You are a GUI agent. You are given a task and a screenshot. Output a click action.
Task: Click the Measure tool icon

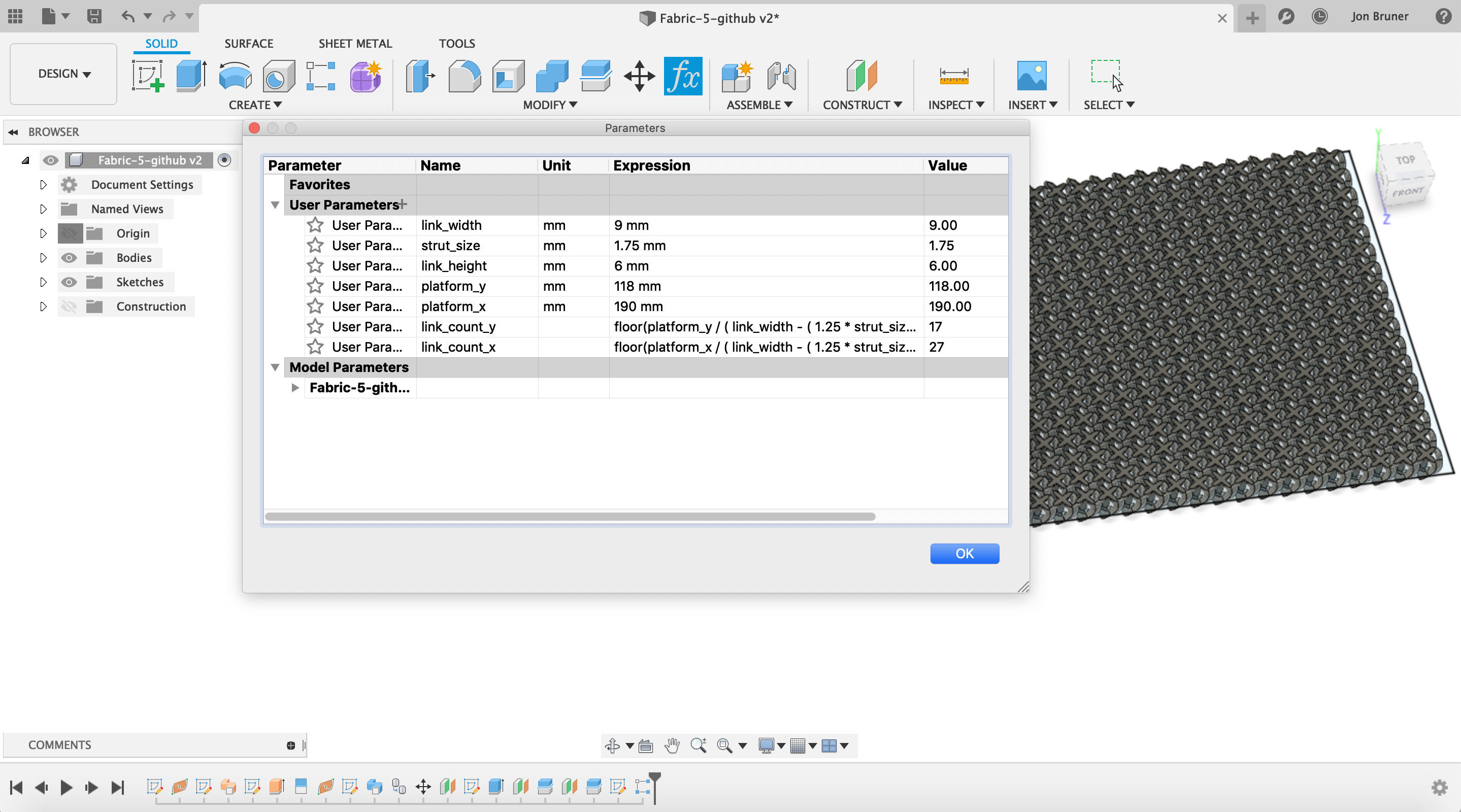tap(954, 76)
